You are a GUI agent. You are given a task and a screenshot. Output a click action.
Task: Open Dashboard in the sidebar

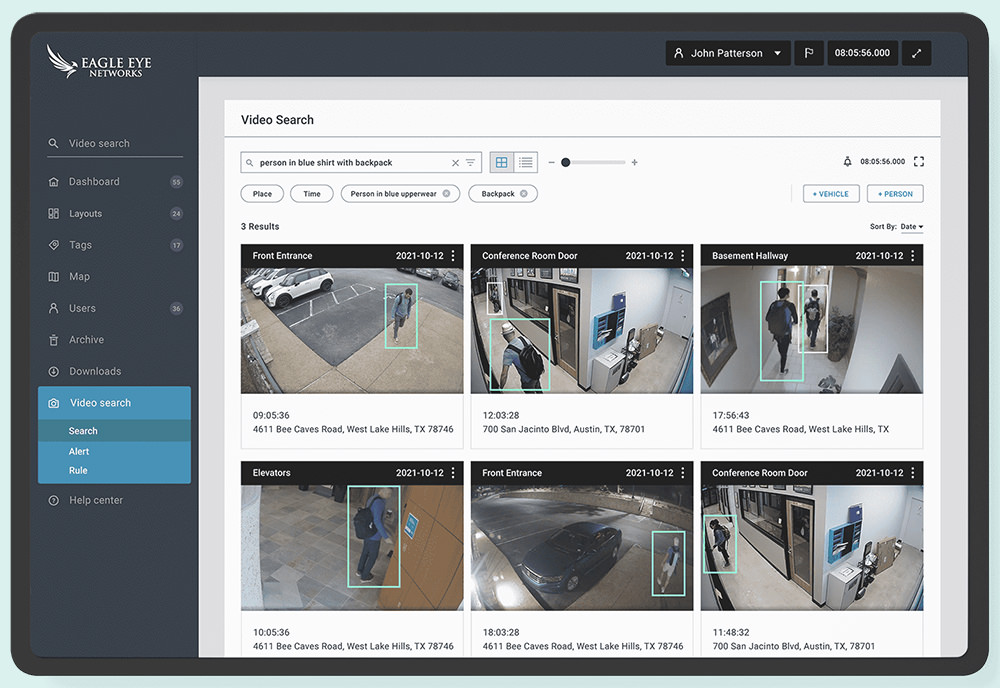pos(94,182)
